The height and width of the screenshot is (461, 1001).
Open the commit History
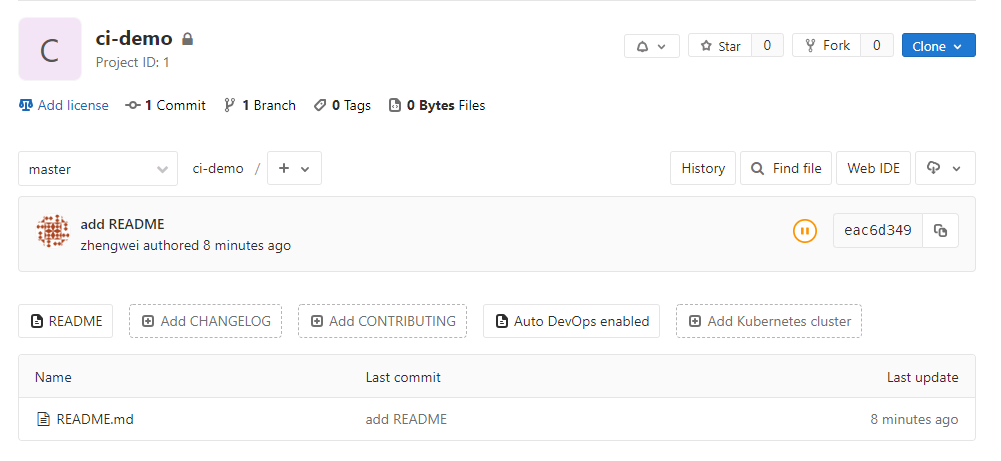pyautogui.click(x=703, y=169)
